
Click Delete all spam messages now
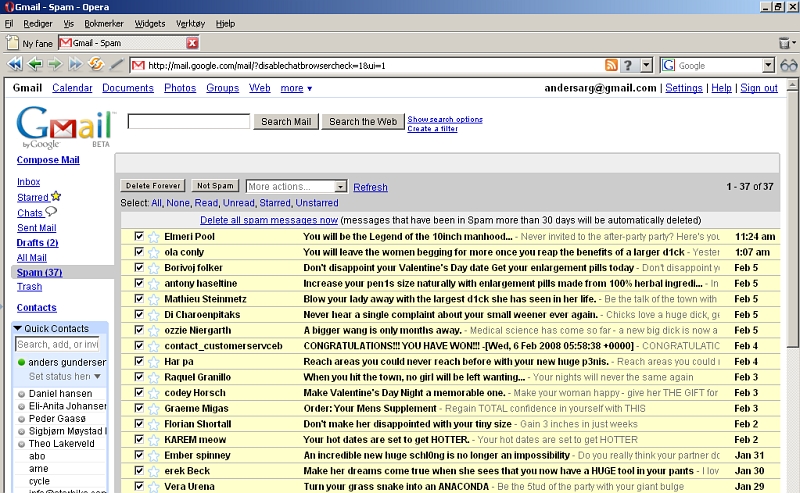coord(269,220)
